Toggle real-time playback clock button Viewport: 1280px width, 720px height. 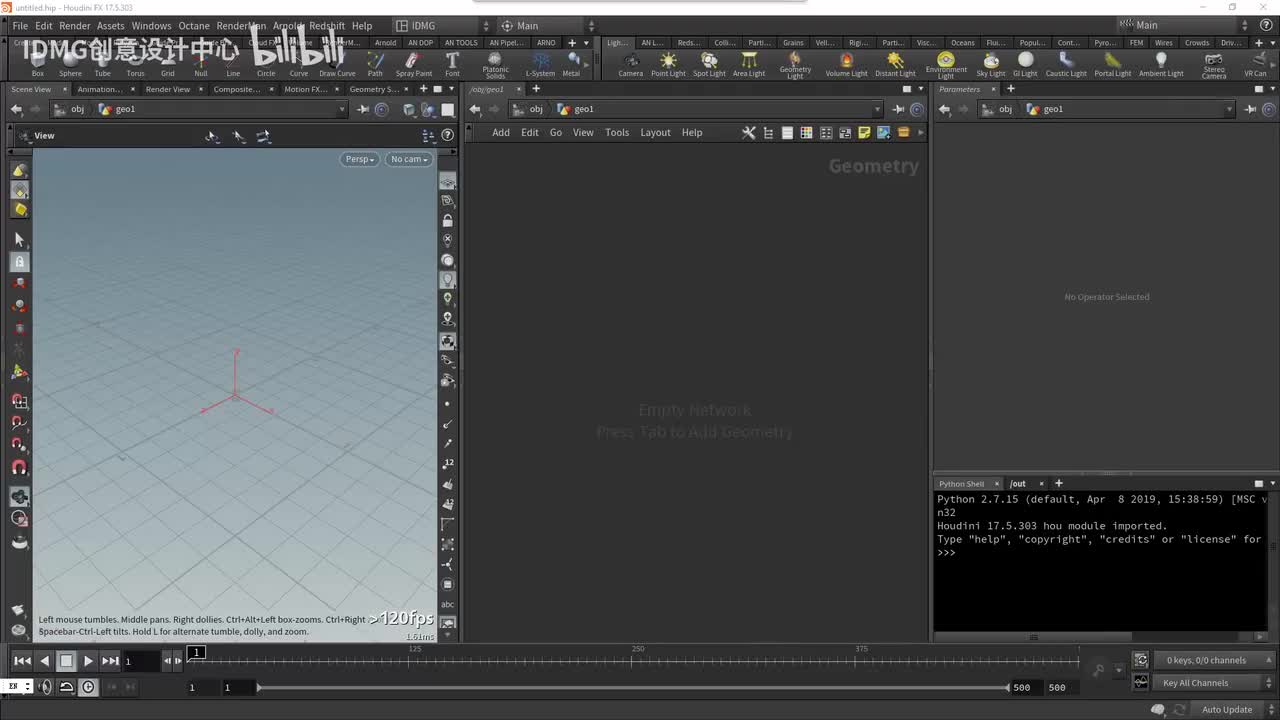[x=89, y=687]
